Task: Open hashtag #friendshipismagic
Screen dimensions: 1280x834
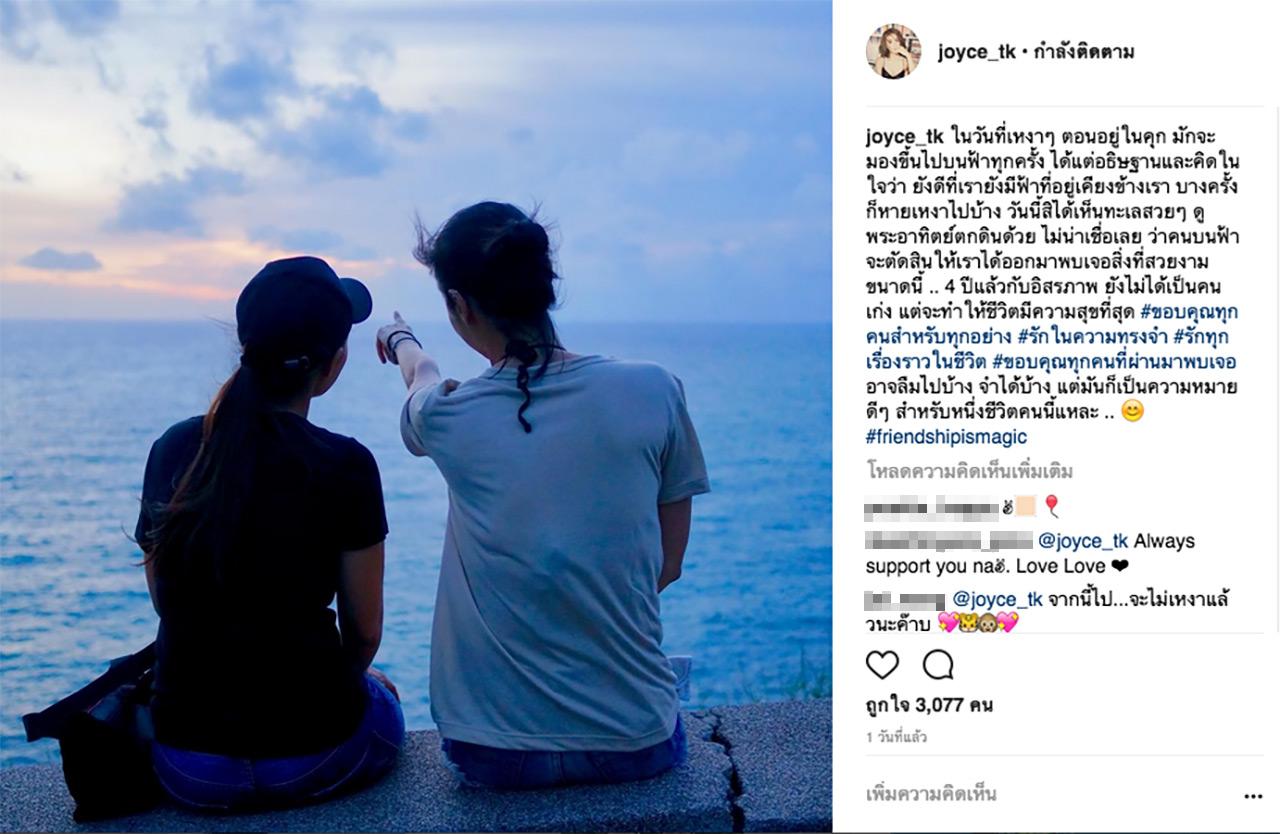Action: 946,437
